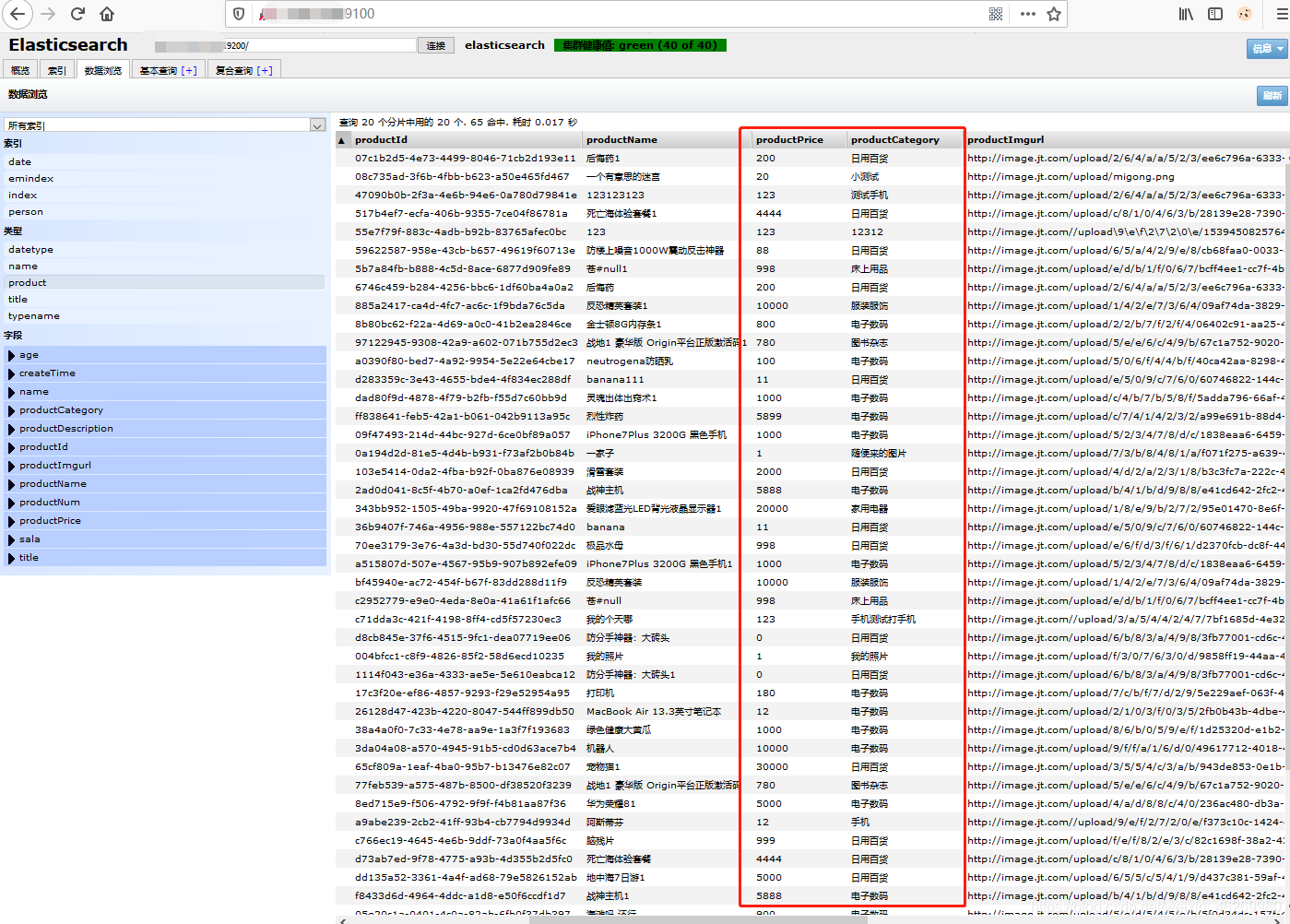This screenshot has width=1290, height=924.
Task: Open the browser library icon
Action: pyautogui.click(x=1187, y=14)
